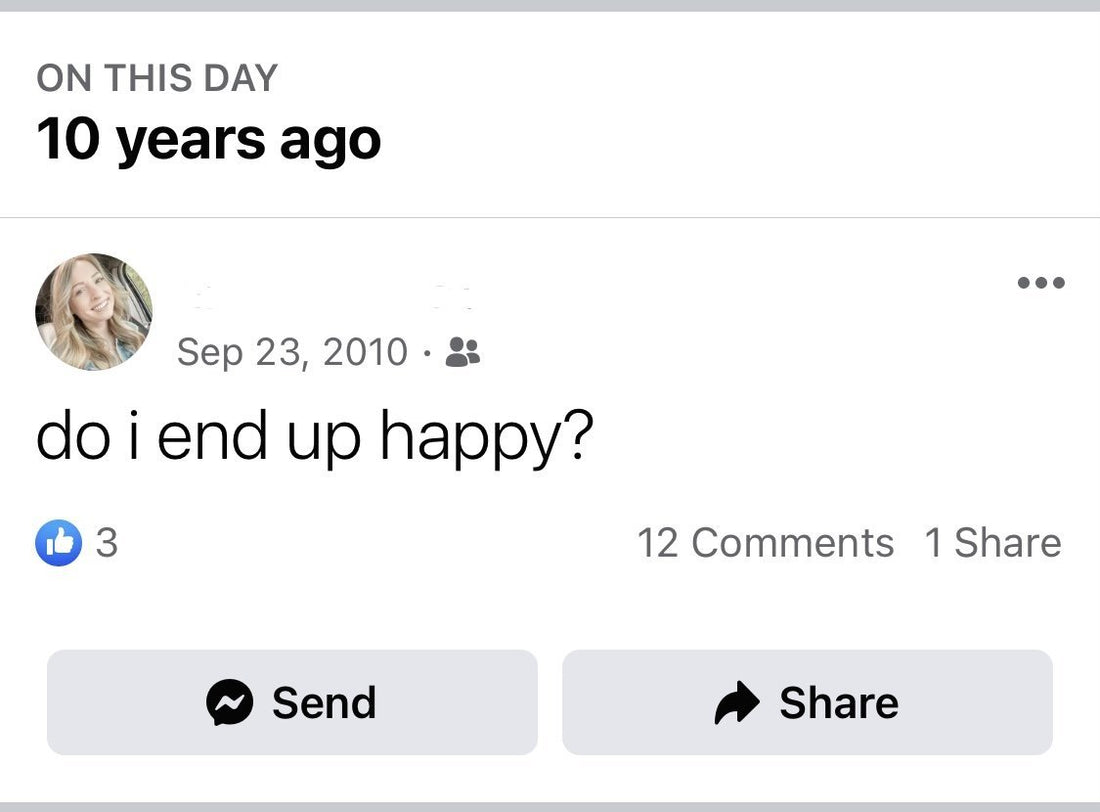Click the Messenger icon in the Send button
The width and height of the screenshot is (1100, 812).
tap(230, 703)
